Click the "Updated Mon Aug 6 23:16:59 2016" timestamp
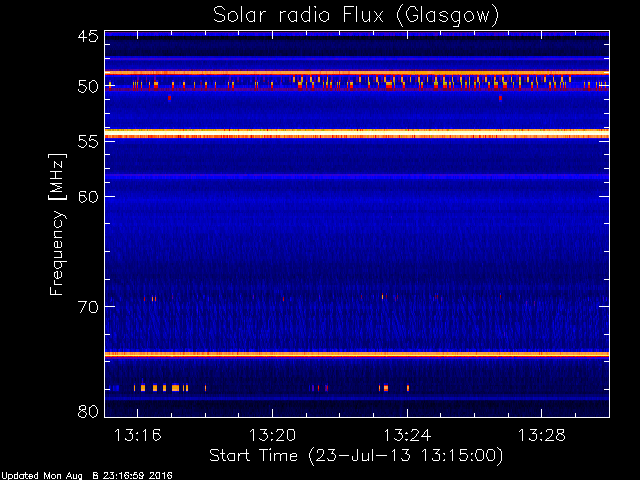The height and width of the screenshot is (480, 640). point(87,476)
